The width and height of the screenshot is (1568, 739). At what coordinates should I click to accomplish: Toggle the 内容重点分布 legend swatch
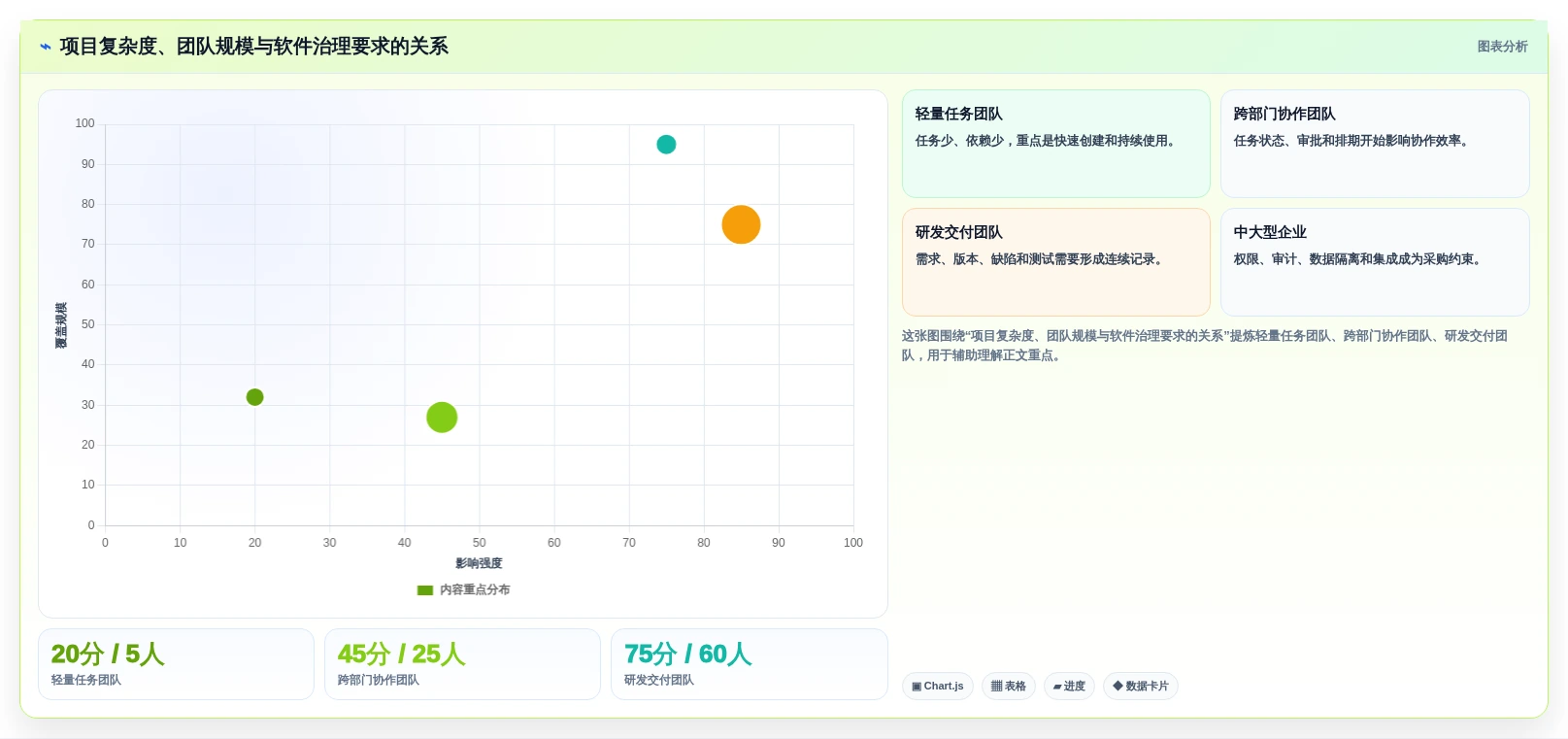[425, 590]
